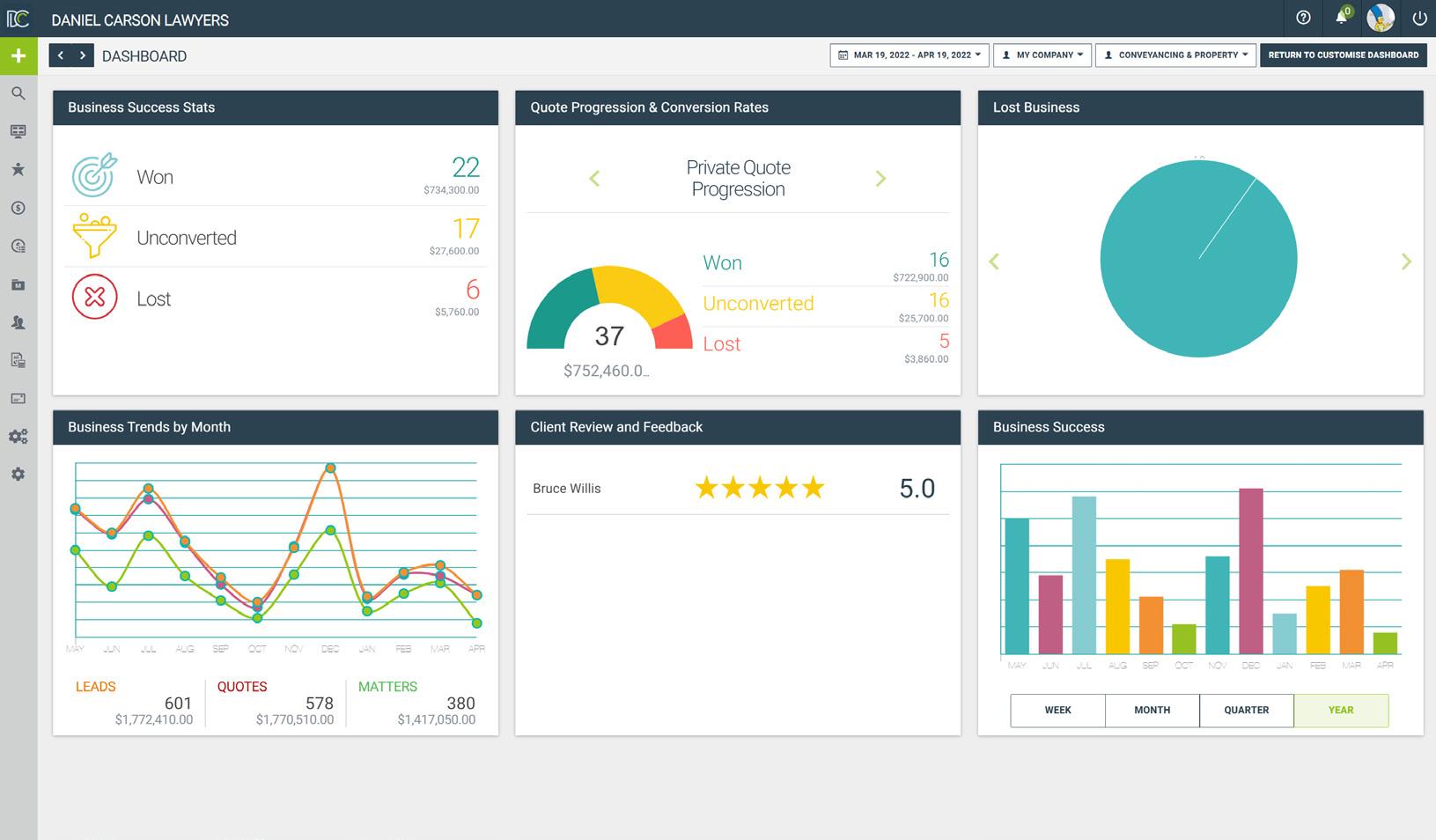Viewport: 1436px width, 840px height.
Task: Open the settings gear sidebar icon
Action: pyautogui.click(x=18, y=474)
